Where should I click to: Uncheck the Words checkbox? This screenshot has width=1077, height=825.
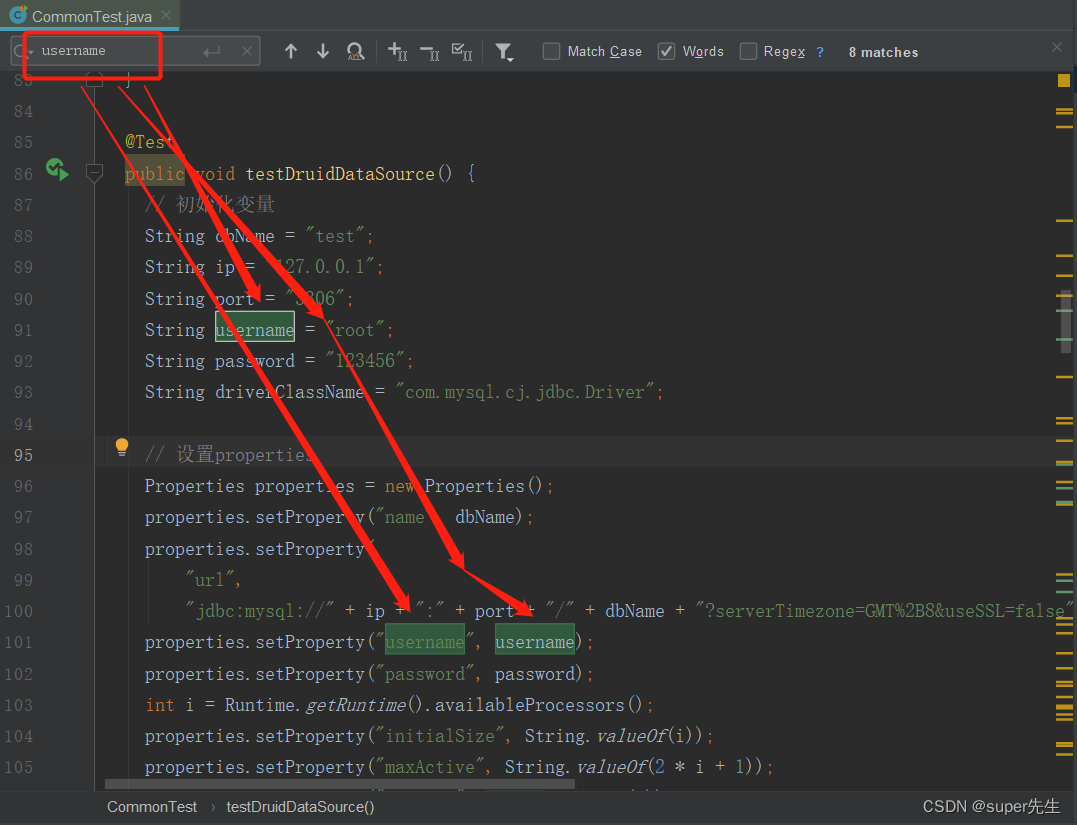[x=666, y=52]
